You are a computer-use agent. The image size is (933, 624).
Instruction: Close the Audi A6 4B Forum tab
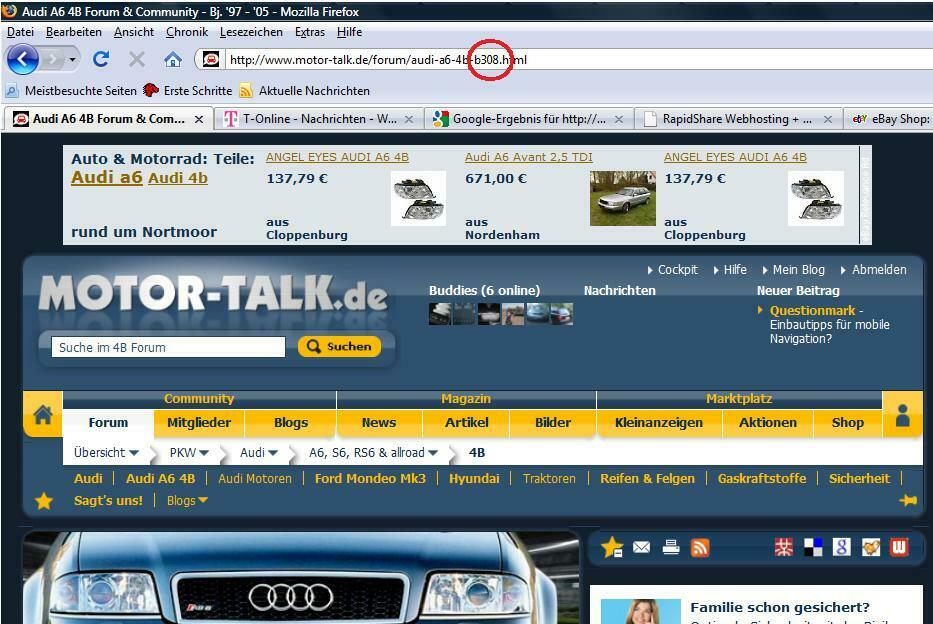point(199,120)
